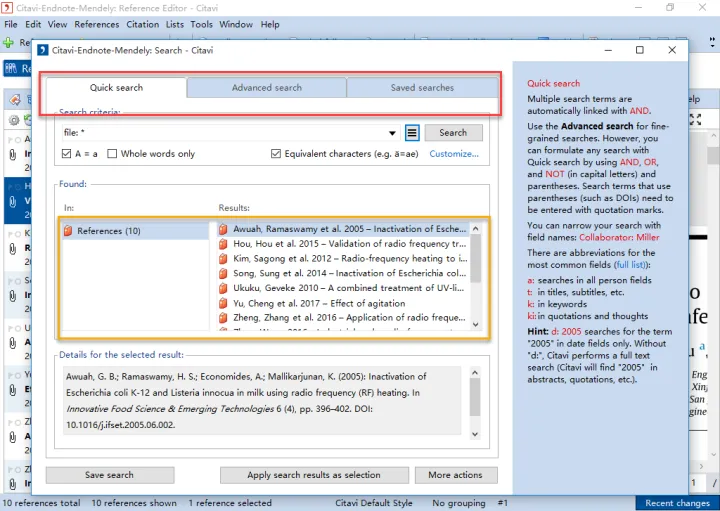This screenshot has height=511, width=720.
Task: Click the green plus add reference icon
Action: (x=8, y=43)
